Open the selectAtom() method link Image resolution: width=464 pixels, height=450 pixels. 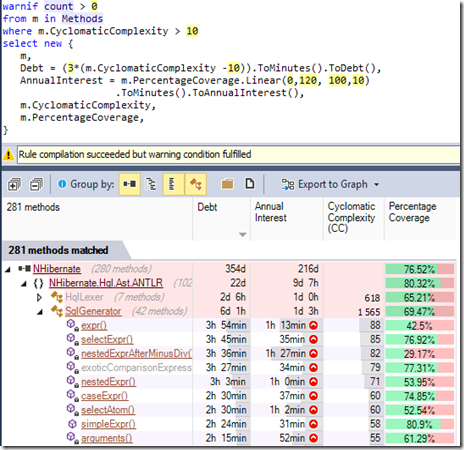coord(108,410)
